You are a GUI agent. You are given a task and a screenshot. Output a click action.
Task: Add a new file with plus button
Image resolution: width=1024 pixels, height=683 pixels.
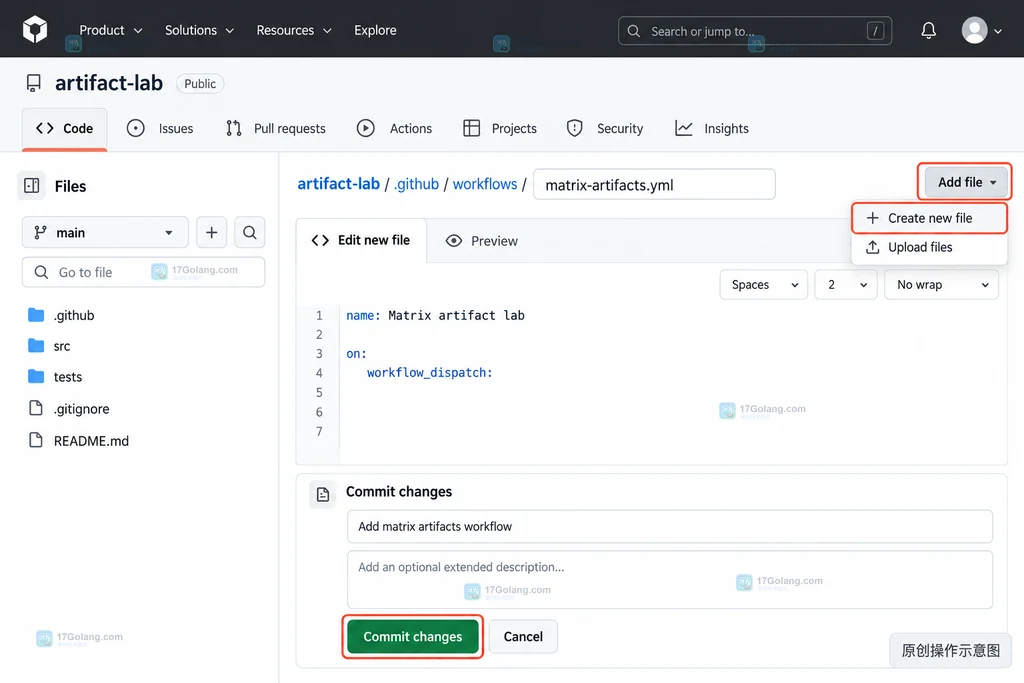[212, 232]
